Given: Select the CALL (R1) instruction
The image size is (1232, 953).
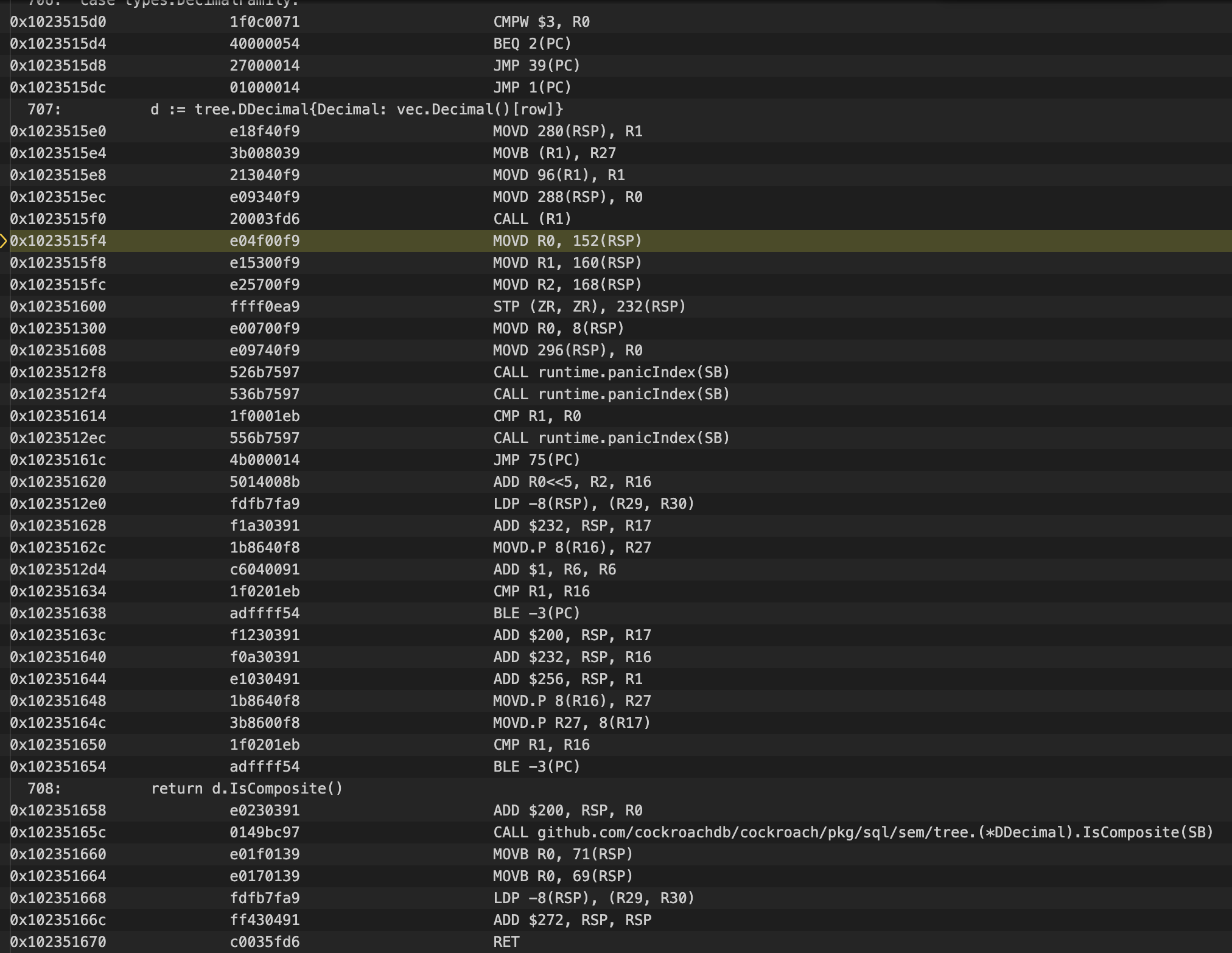Looking at the screenshot, I should [532, 219].
